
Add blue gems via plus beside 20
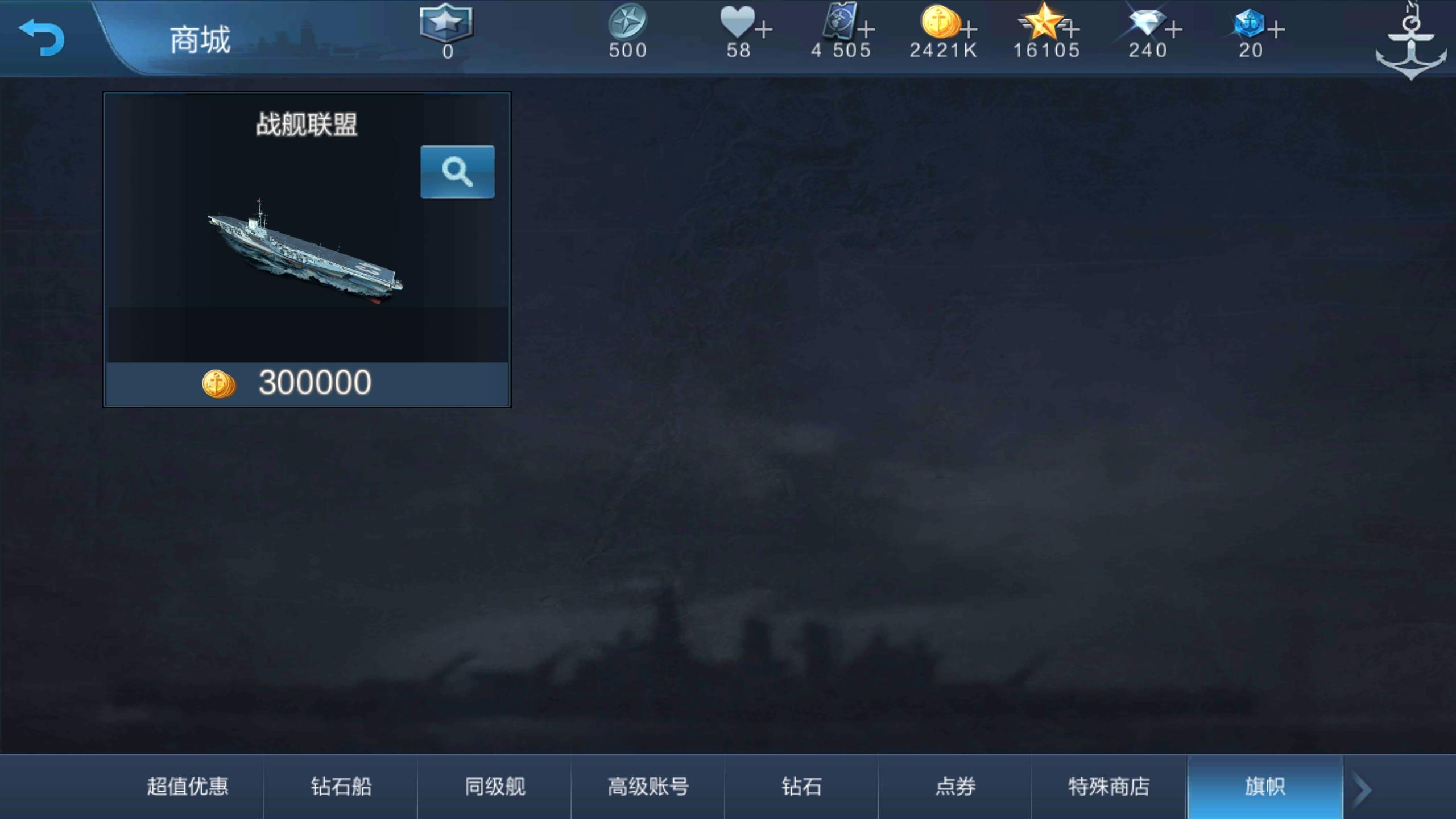(1276, 29)
